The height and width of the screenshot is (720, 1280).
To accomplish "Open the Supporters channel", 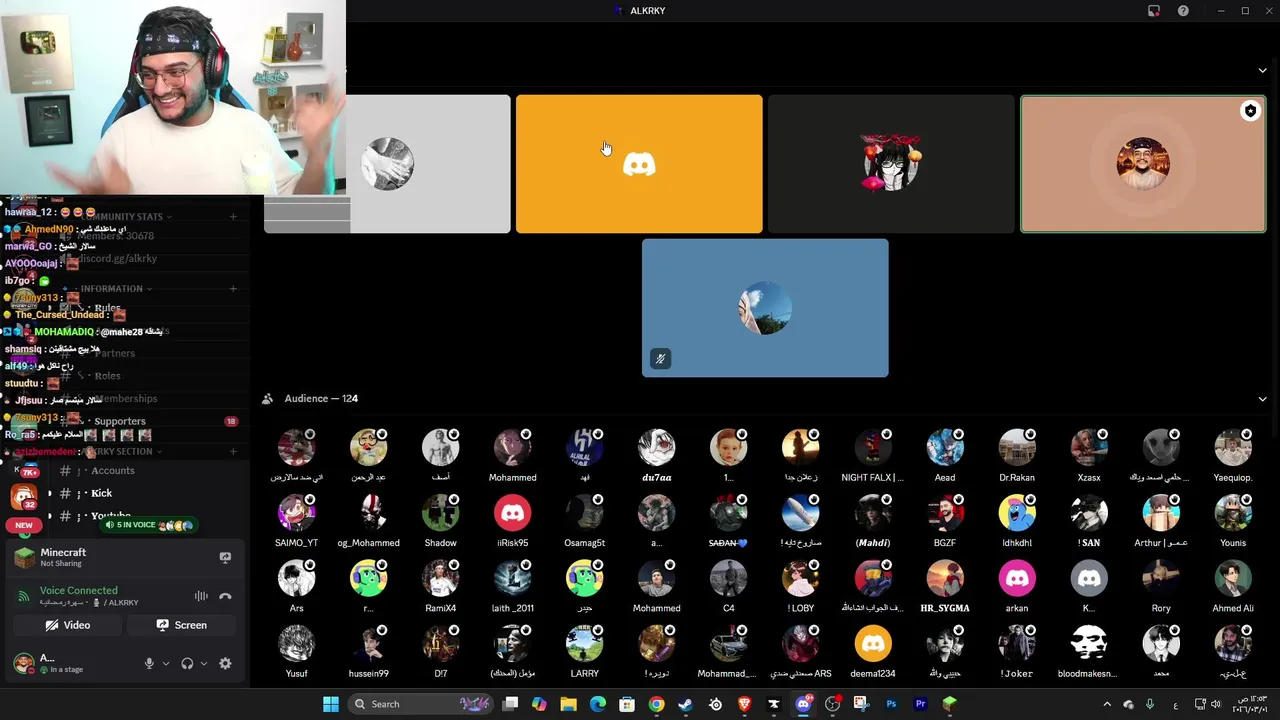I will (x=119, y=421).
